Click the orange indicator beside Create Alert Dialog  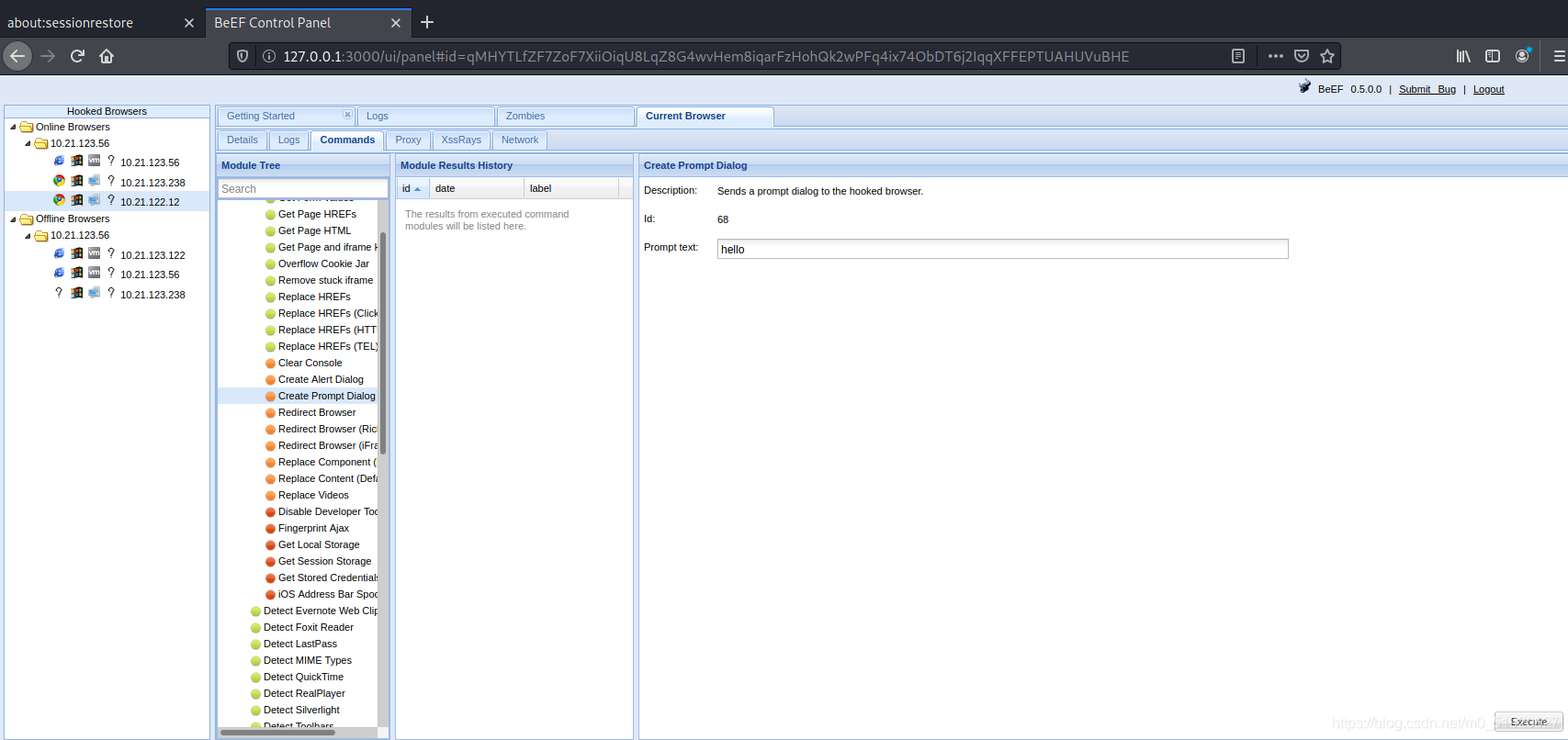click(x=270, y=380)
